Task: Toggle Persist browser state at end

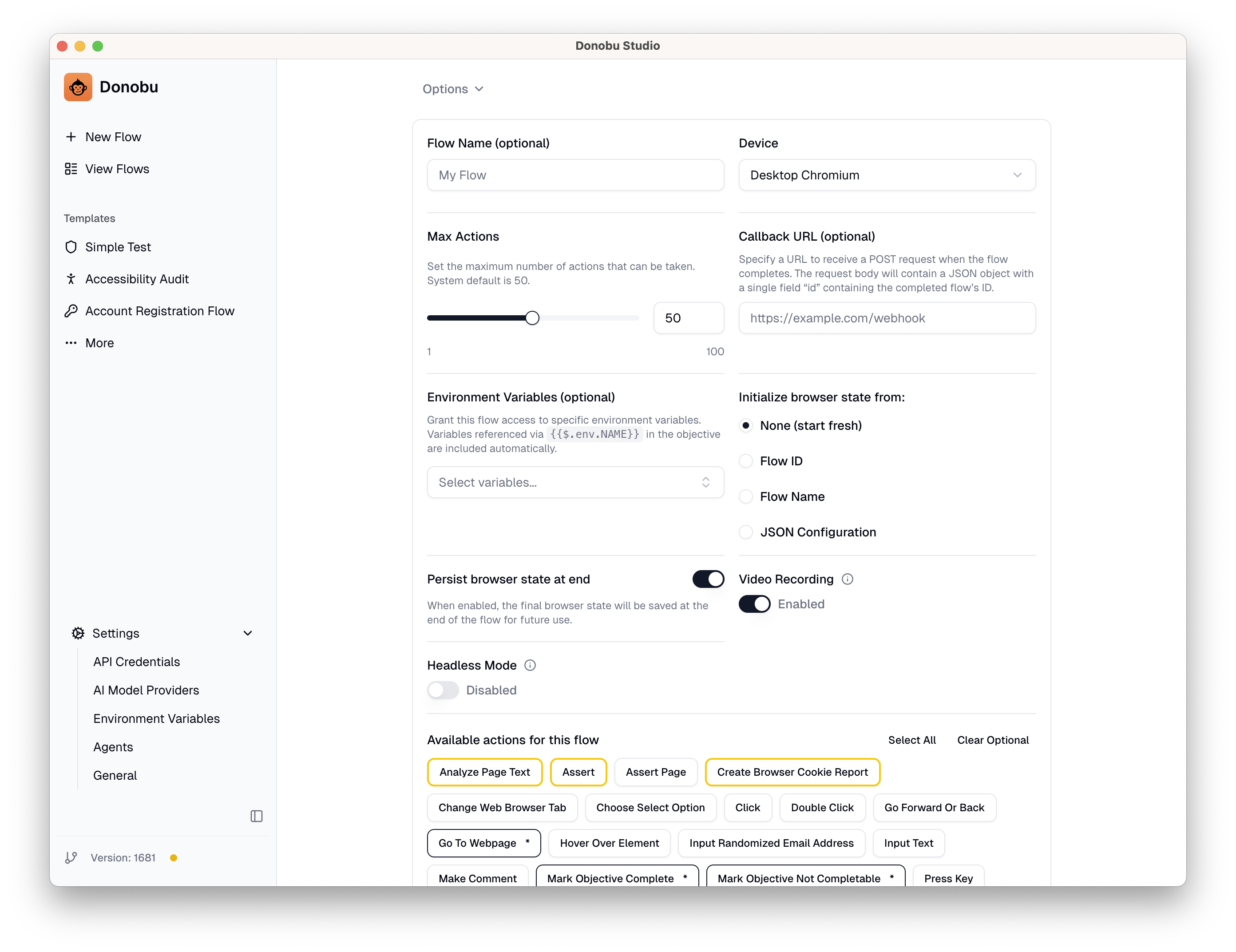Action: (707, 579)
